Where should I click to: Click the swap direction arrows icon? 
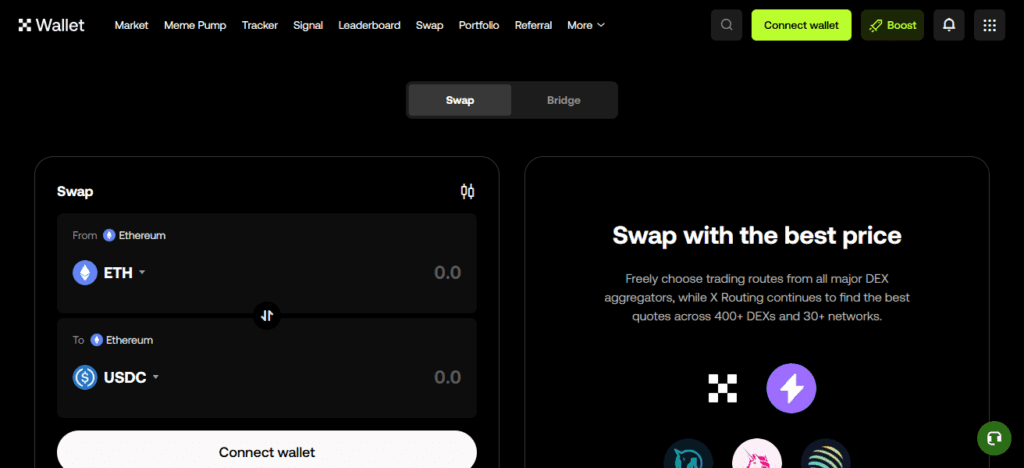[x=267, y=315]
